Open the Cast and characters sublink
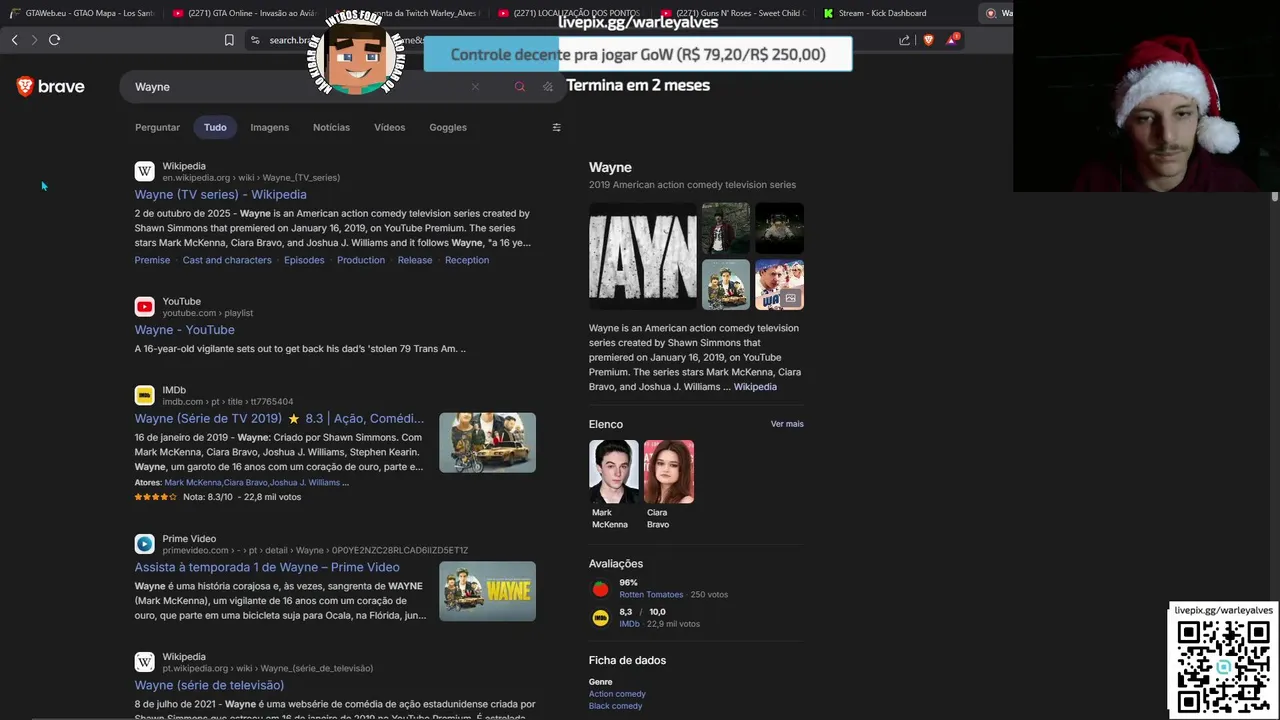Viewport: 1280px width, 720px height. tap(227, 260)
